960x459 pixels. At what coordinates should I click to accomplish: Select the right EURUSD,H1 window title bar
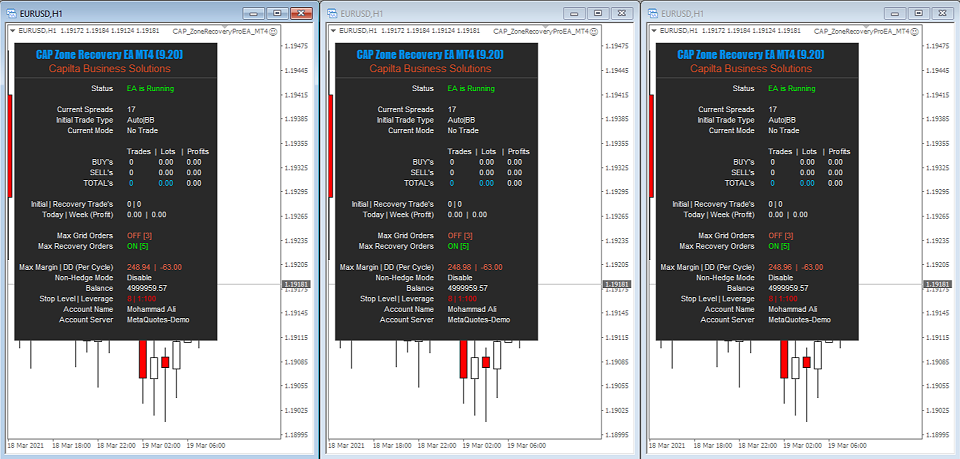(x=770, y=14)
